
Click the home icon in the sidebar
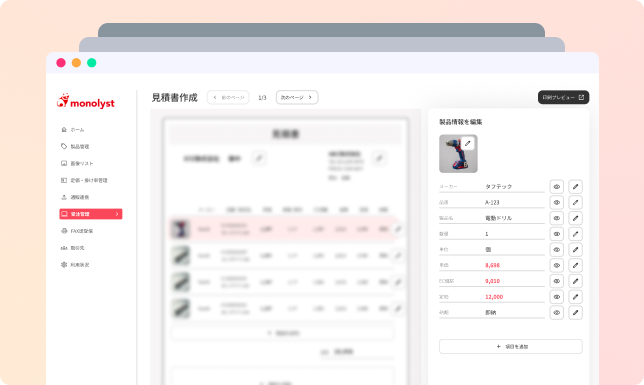[x=64, y=129]
